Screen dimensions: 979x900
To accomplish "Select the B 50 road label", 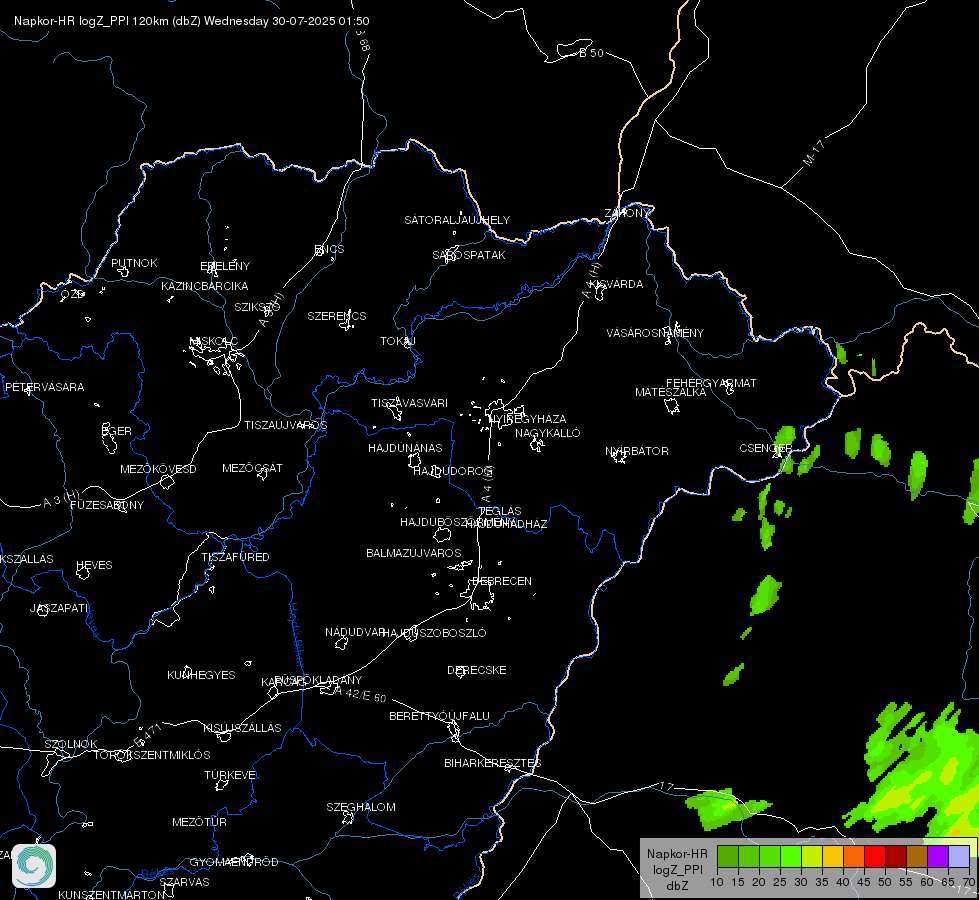I will (x=591, y=53).
